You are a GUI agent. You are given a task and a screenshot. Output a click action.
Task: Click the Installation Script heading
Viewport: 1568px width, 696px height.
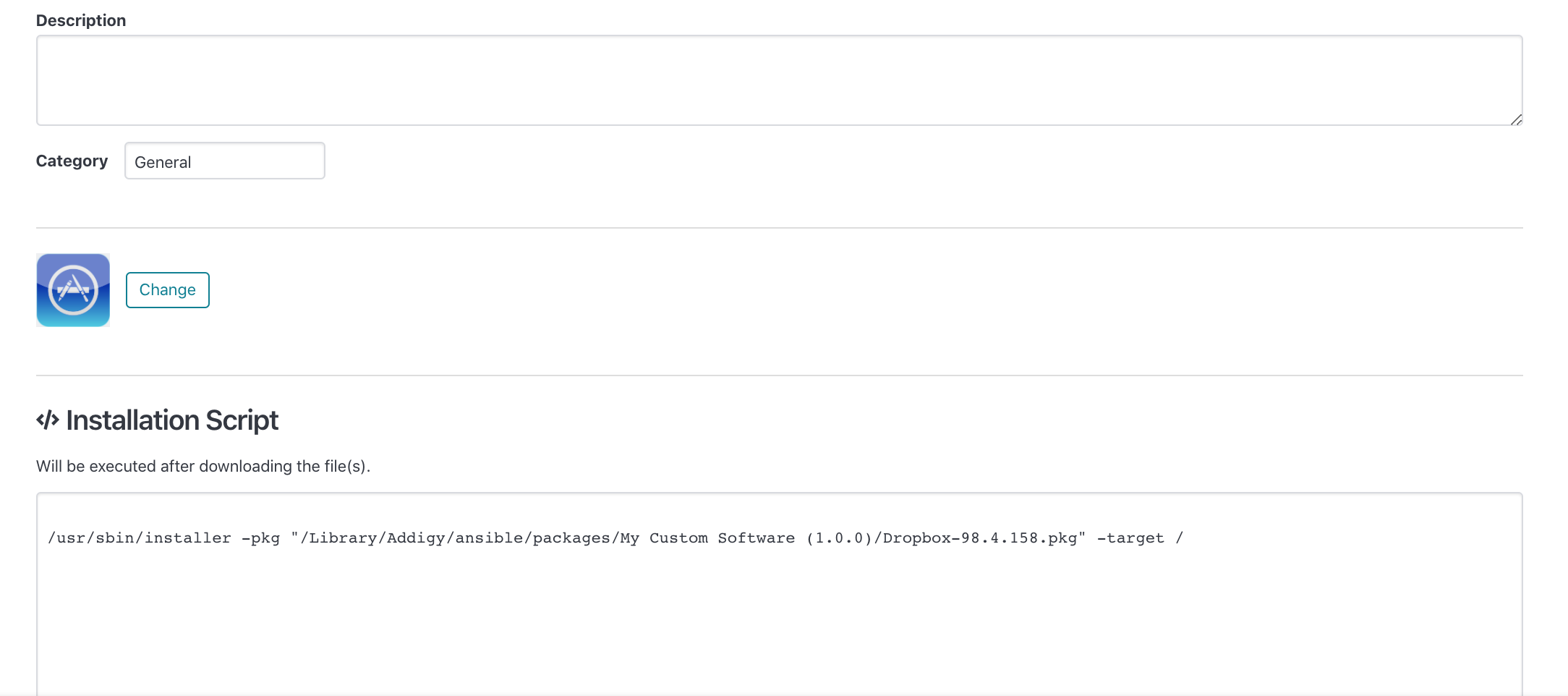[x=171, y=420]
